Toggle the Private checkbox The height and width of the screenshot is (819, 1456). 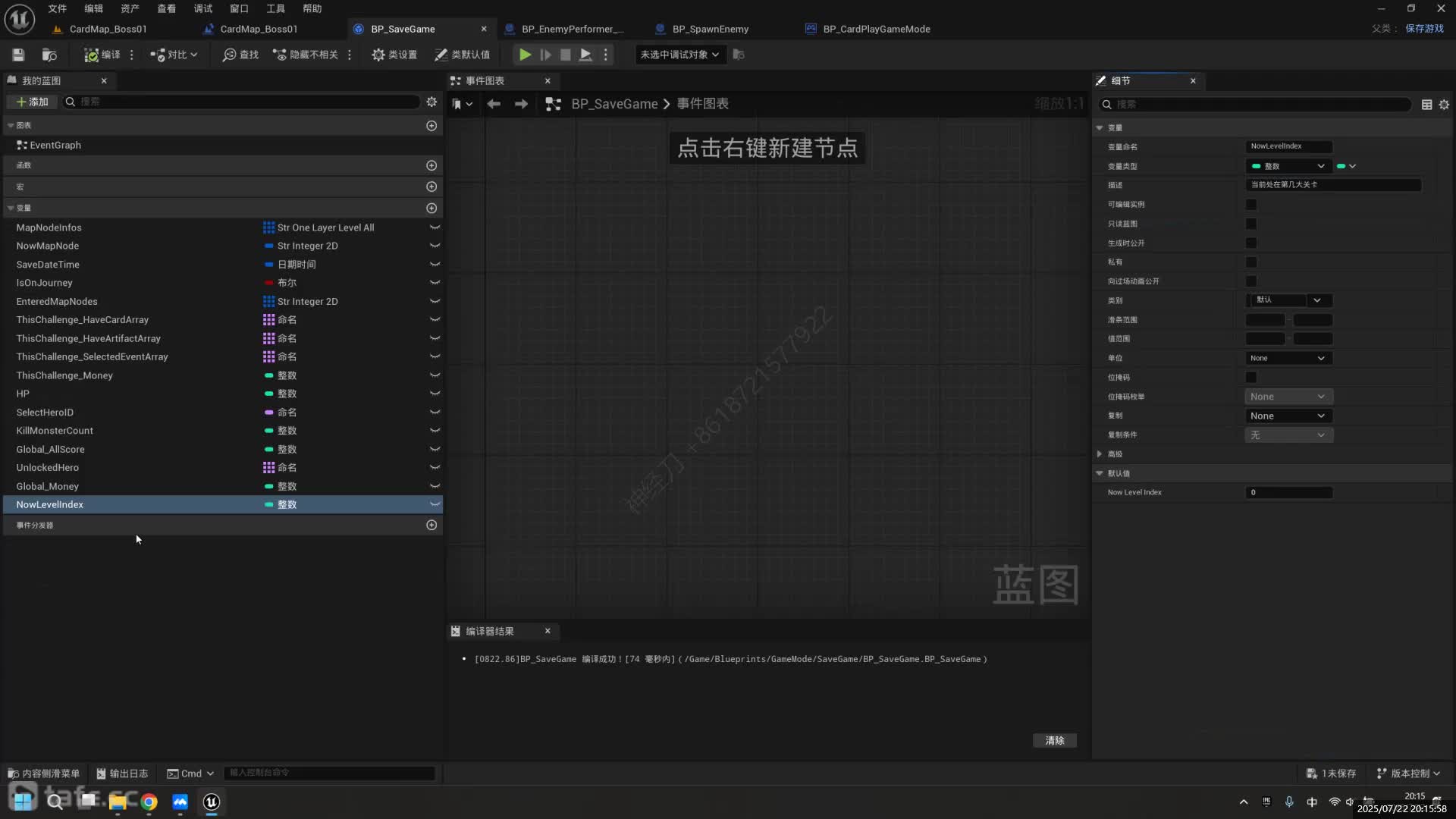point(1251,262)
